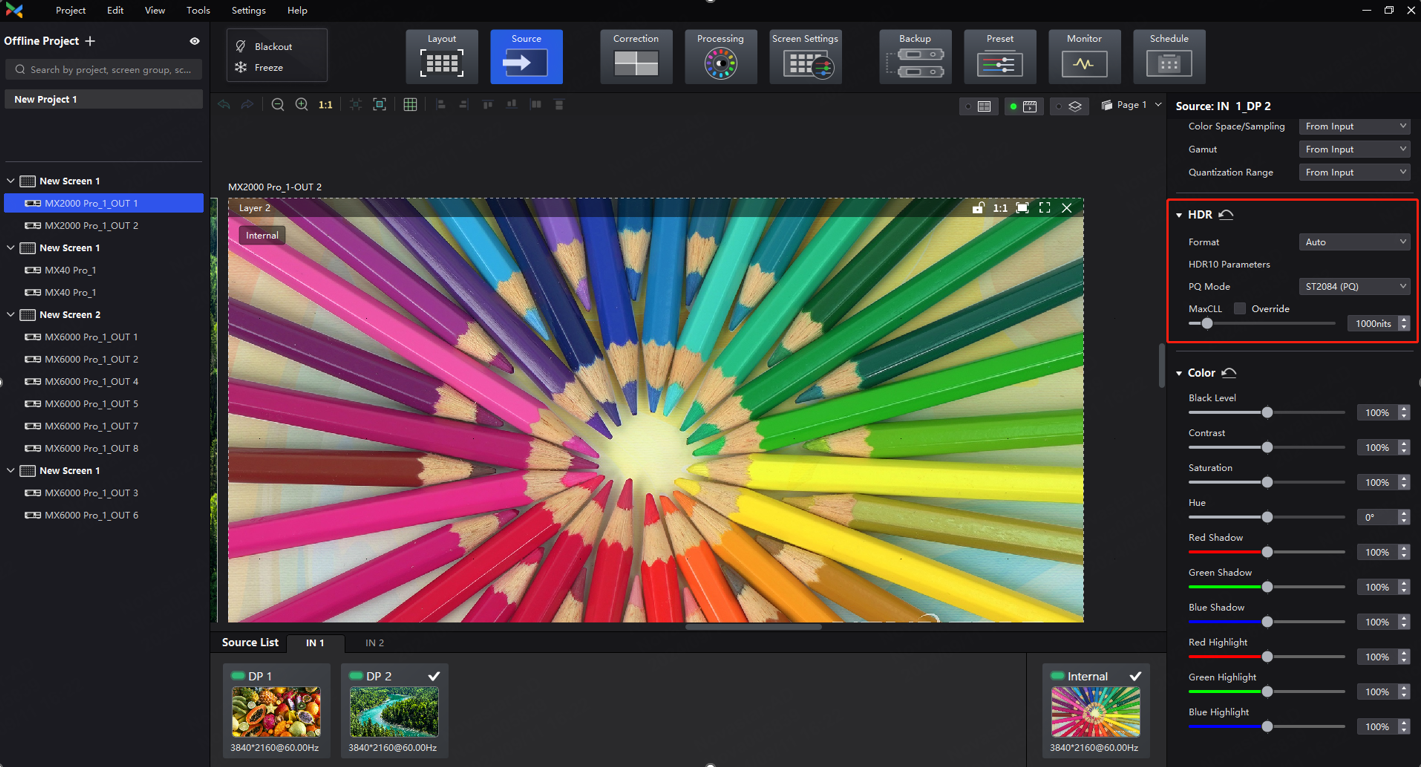
Task: Adjust the Saturation slider
Action: click(x=1267, y=483)
